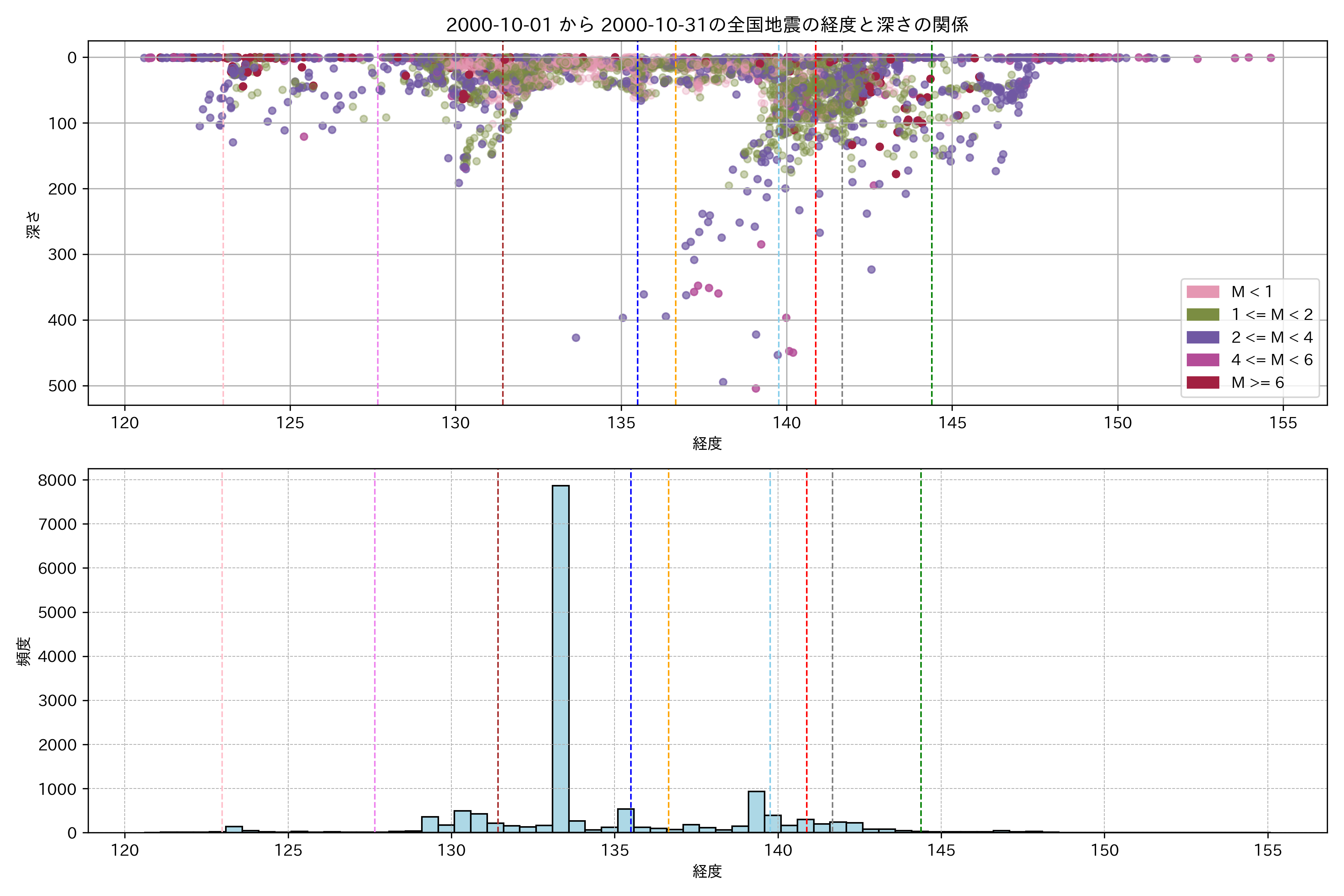The height and width of the screenshot is (896, 1344).
Task: Click the purple 2 <= M < 4 legend swatch
Action: (1202, 337)
